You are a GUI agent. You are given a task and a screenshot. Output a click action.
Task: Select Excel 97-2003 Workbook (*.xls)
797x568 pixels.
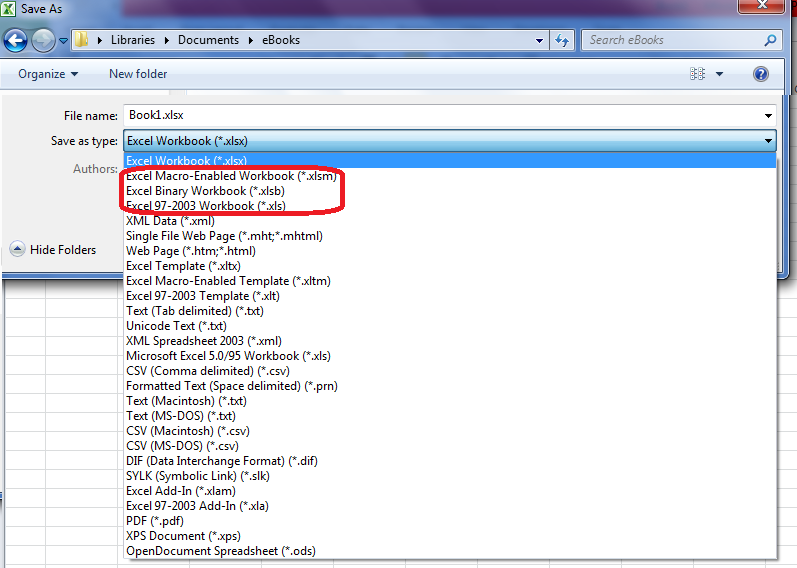pos(450,206)
